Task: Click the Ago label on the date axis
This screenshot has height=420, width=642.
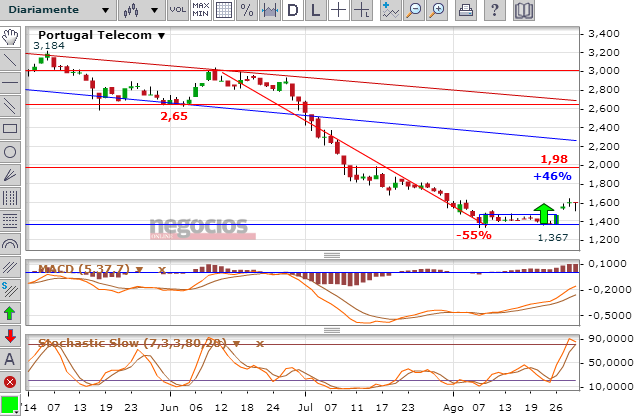Action: [453, 408]
